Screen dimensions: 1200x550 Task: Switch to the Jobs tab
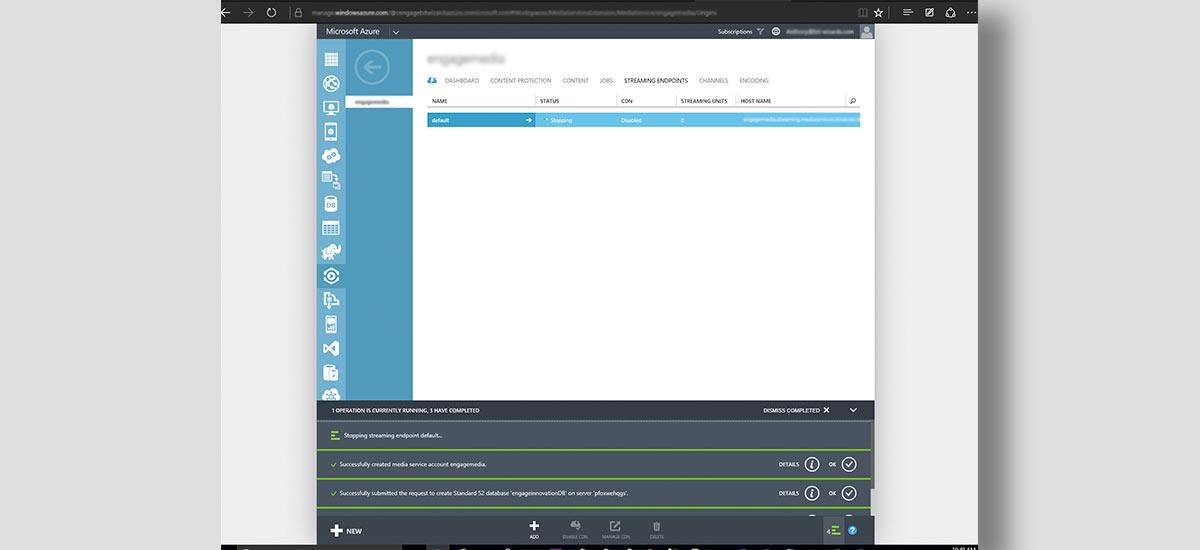pos(606,80)
